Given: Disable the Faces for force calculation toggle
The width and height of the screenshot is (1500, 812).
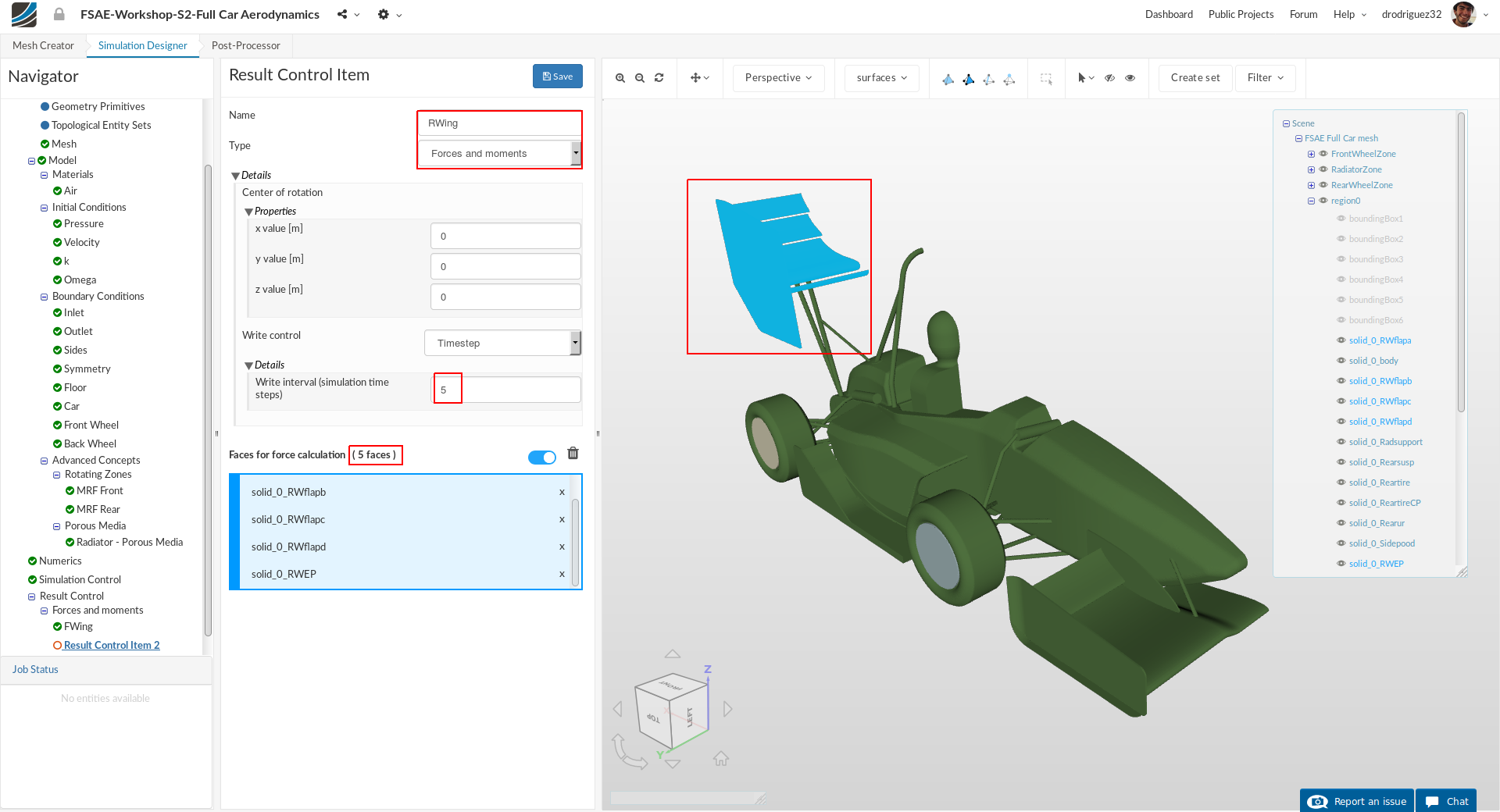Looking at the screenshot, I should (541, 458).
